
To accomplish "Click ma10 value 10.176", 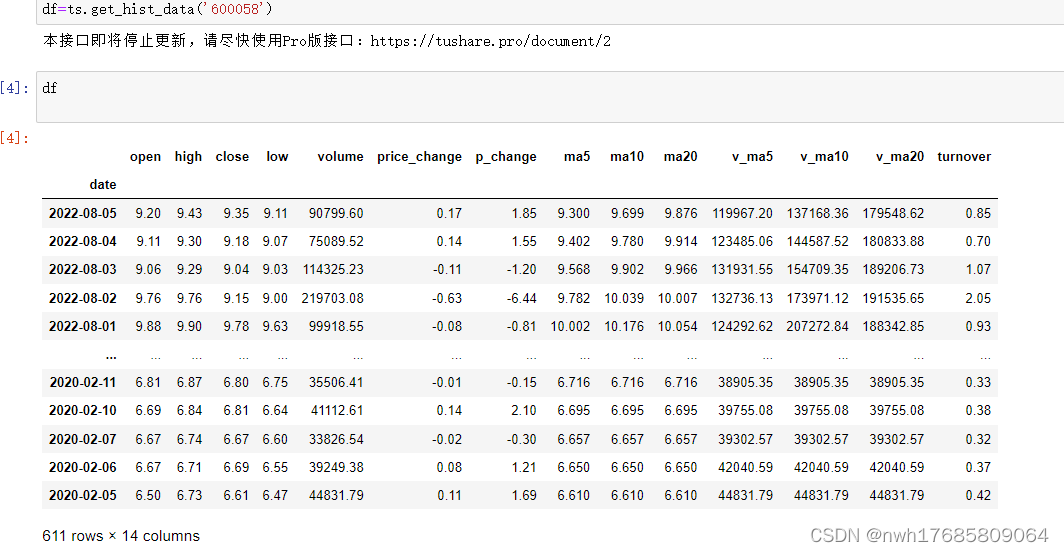I will (x=624, y=327).
